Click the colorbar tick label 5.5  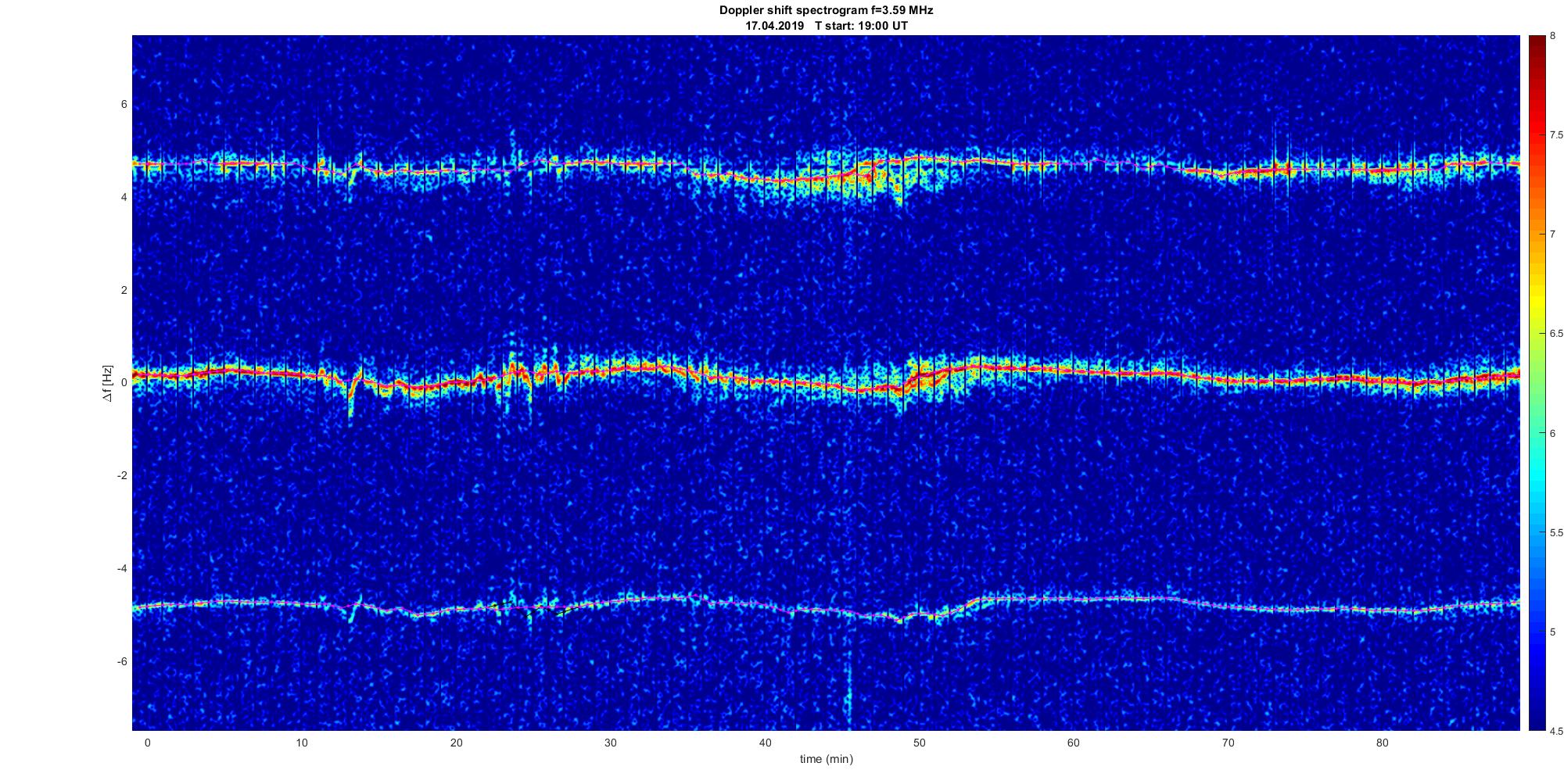pos(1556,533)
